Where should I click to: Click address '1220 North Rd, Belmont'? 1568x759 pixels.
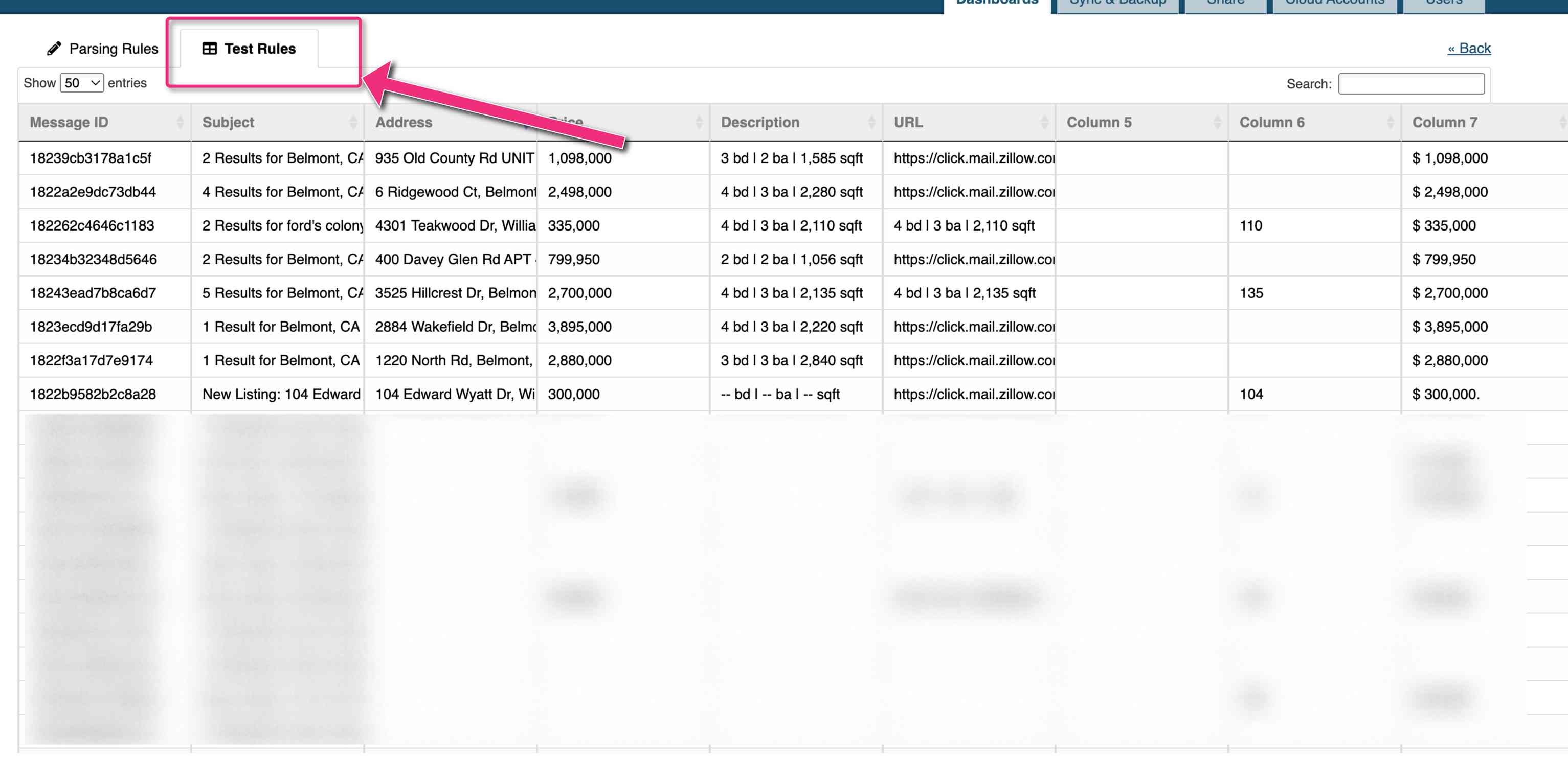[454, 361]
